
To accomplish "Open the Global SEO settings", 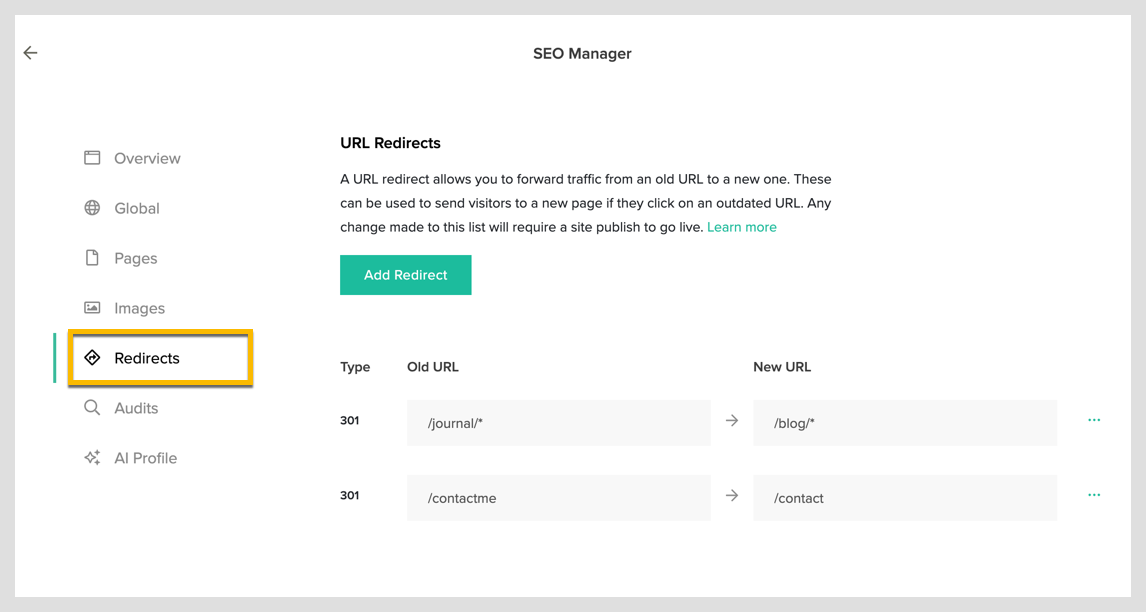I will point(137,208).
